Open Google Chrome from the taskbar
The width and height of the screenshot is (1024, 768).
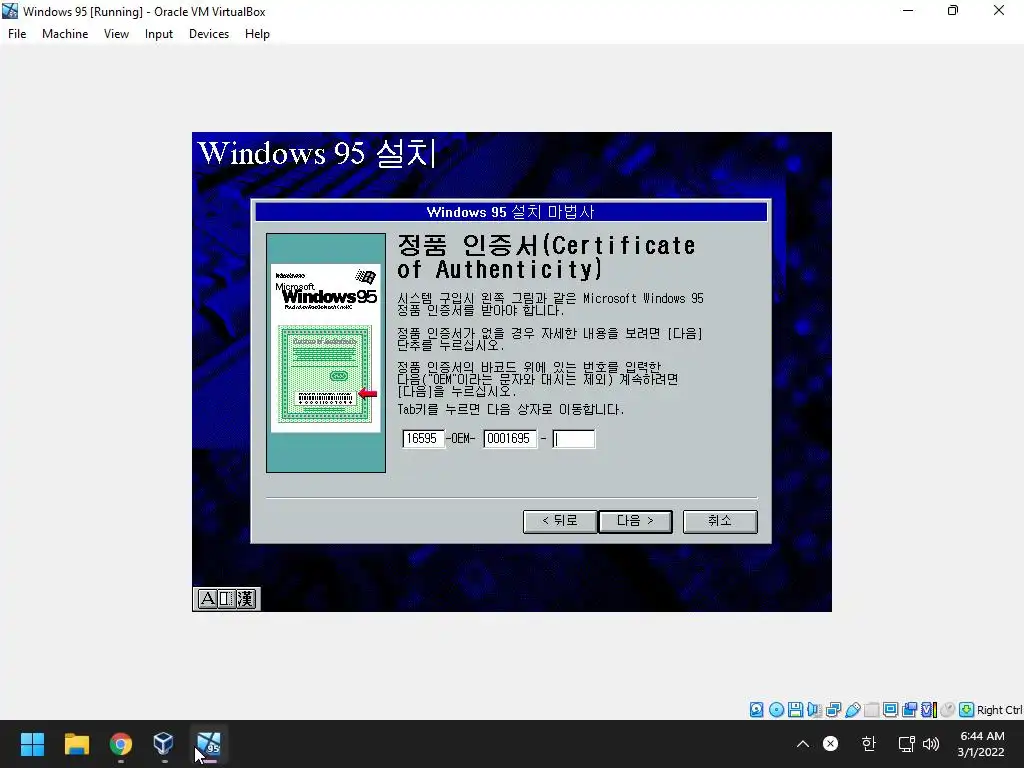120,744
